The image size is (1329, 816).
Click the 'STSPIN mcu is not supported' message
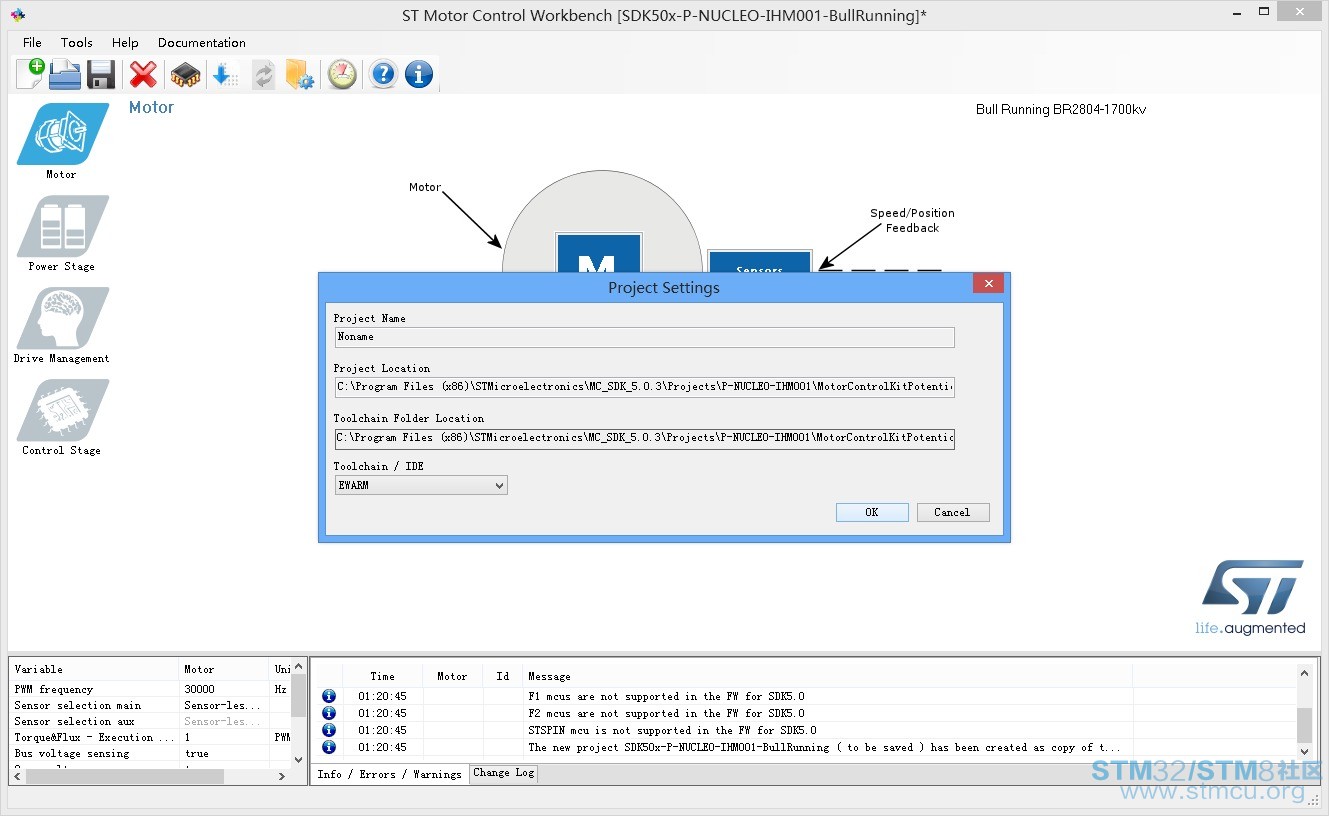pyautogui.click(x=672, y=730)
